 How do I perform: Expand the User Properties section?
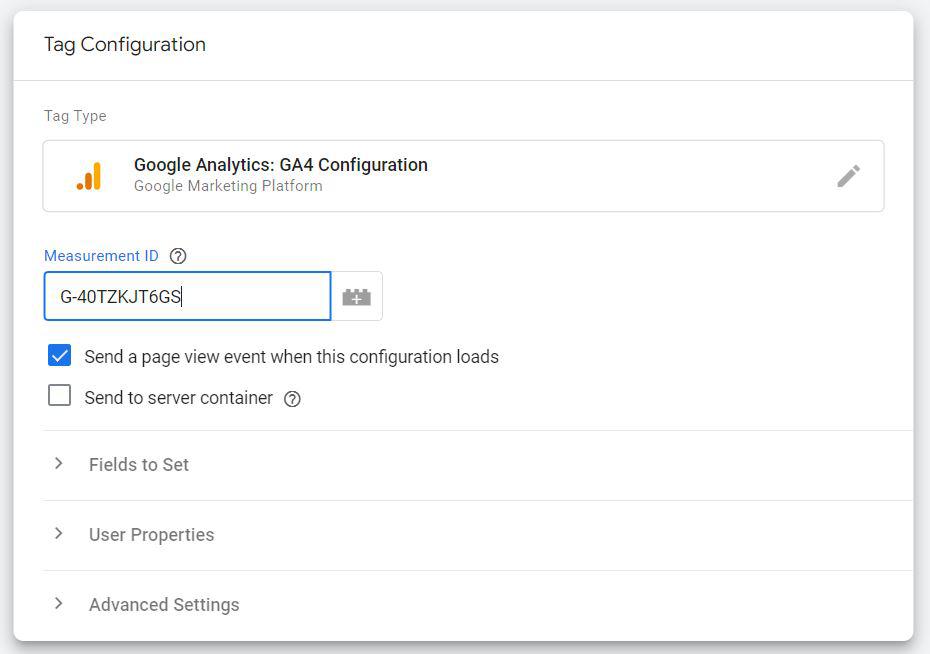coord(151,534)
